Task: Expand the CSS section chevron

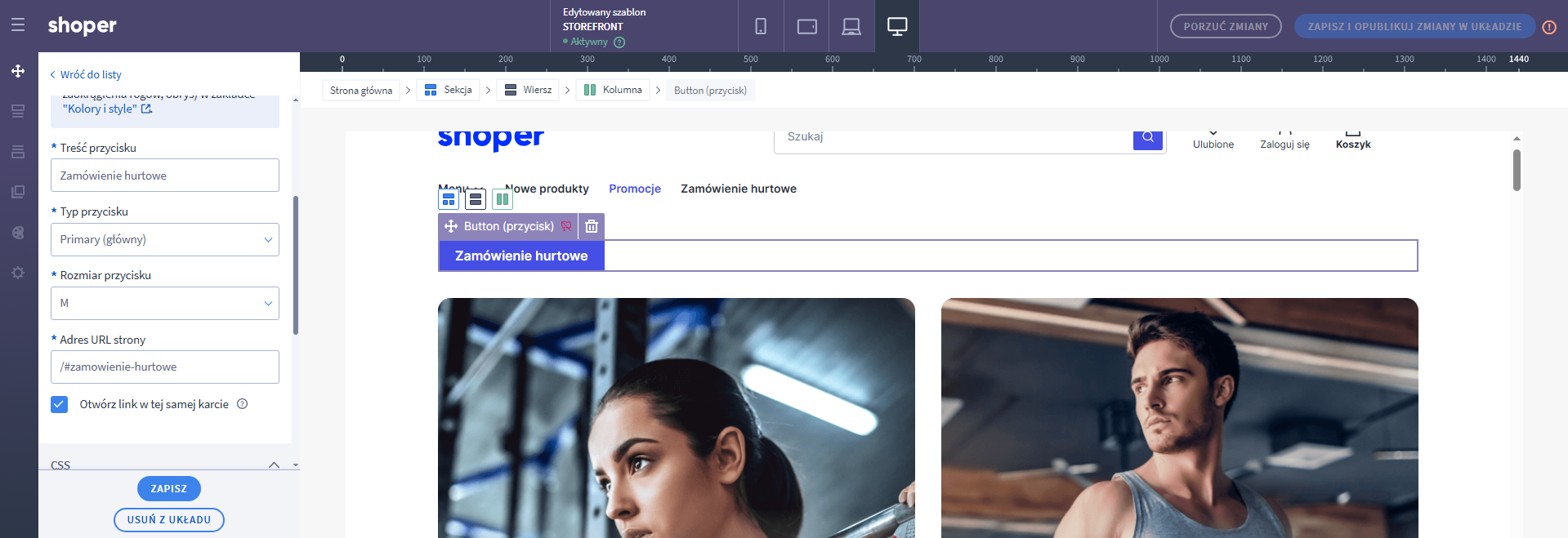Action: 274,465
